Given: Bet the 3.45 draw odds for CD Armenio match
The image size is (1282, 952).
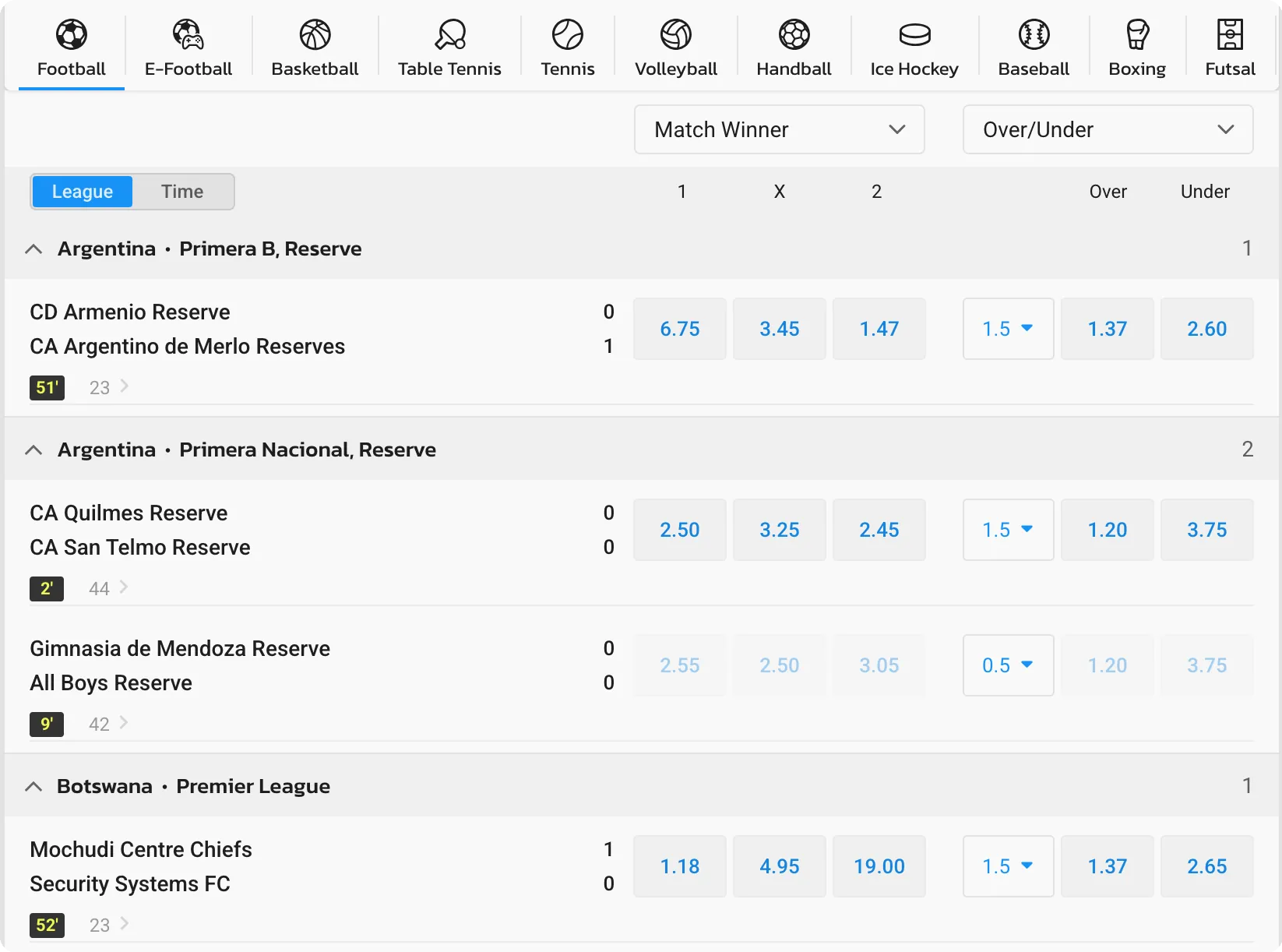Looking at the screenshot, I should point(780,329).
